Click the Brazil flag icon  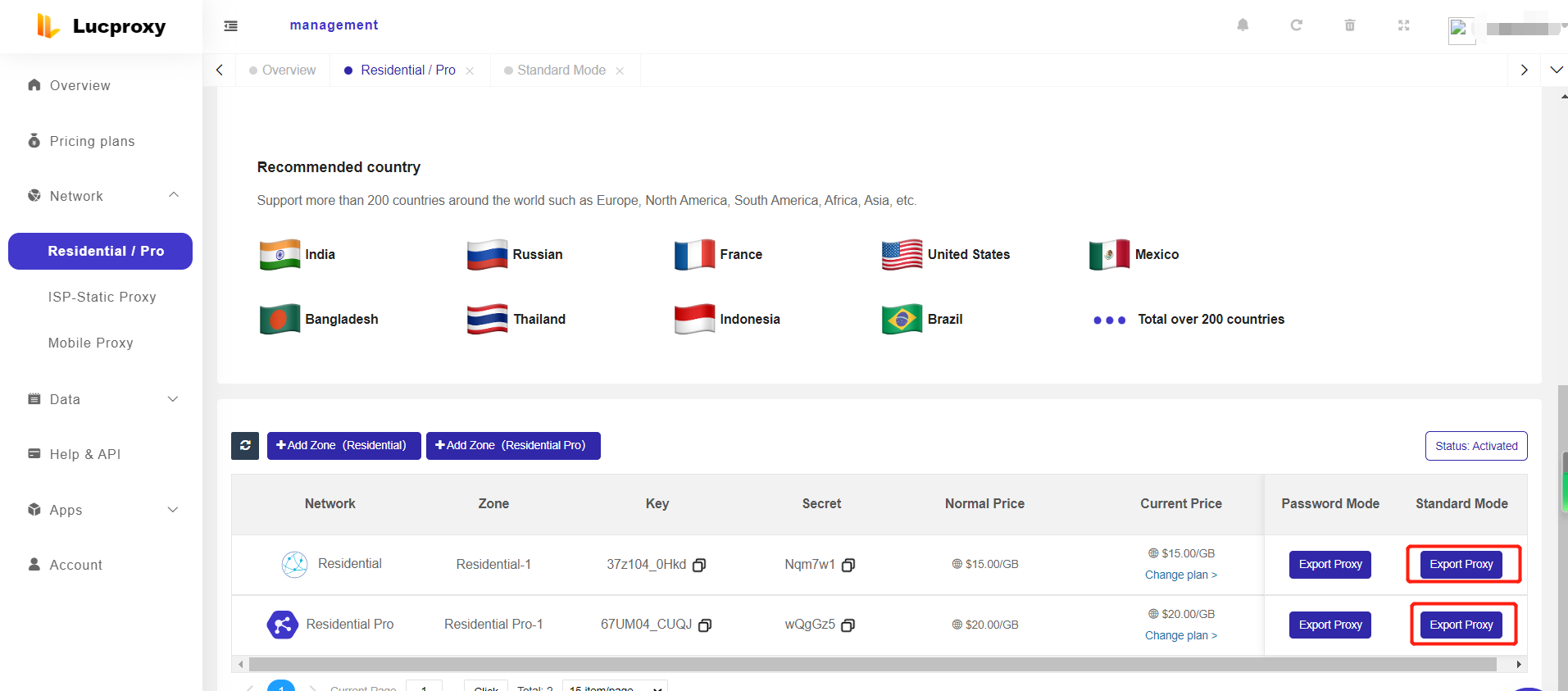[x=902, y=320]
